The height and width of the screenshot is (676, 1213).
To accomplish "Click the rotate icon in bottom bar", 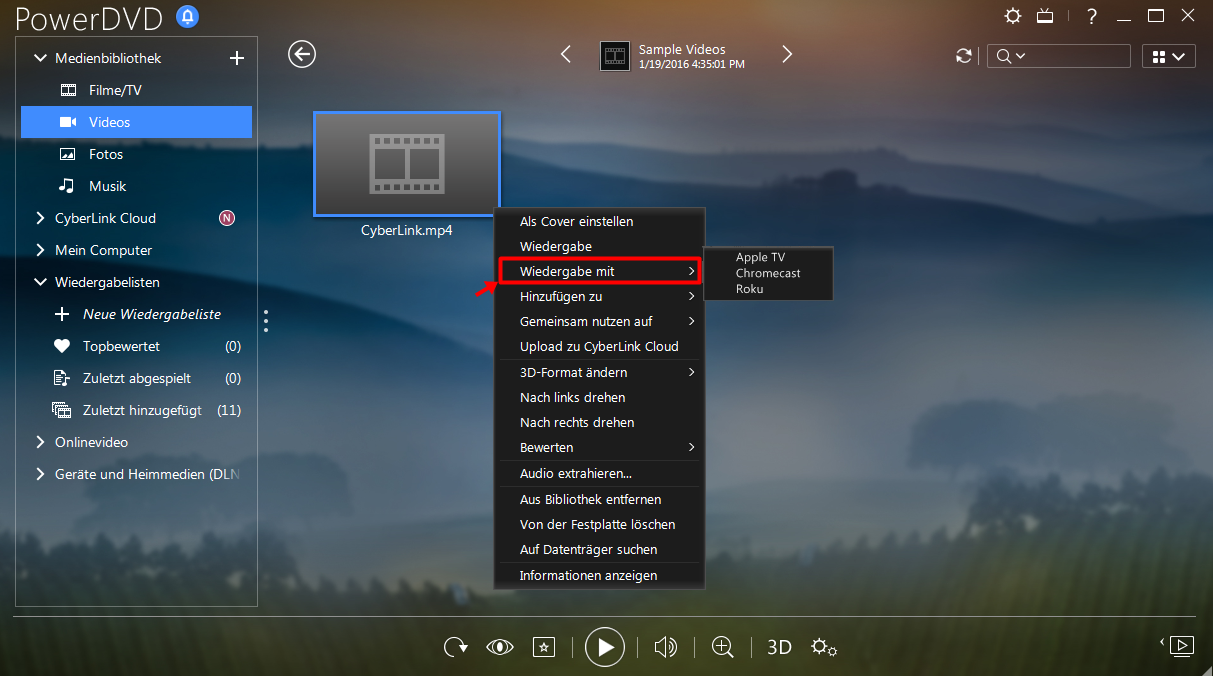I will 456,647.
